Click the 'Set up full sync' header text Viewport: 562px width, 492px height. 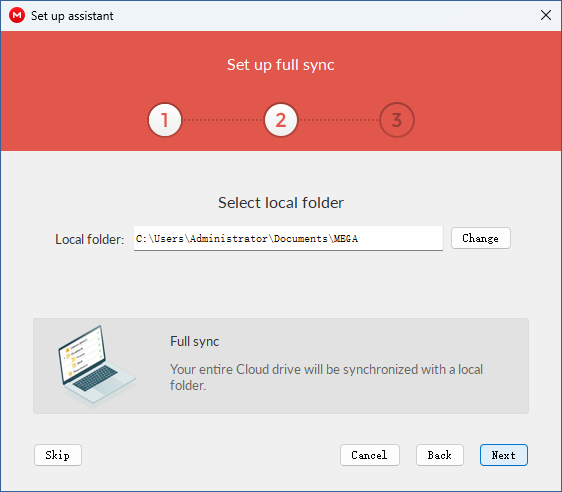pos(281,65)
